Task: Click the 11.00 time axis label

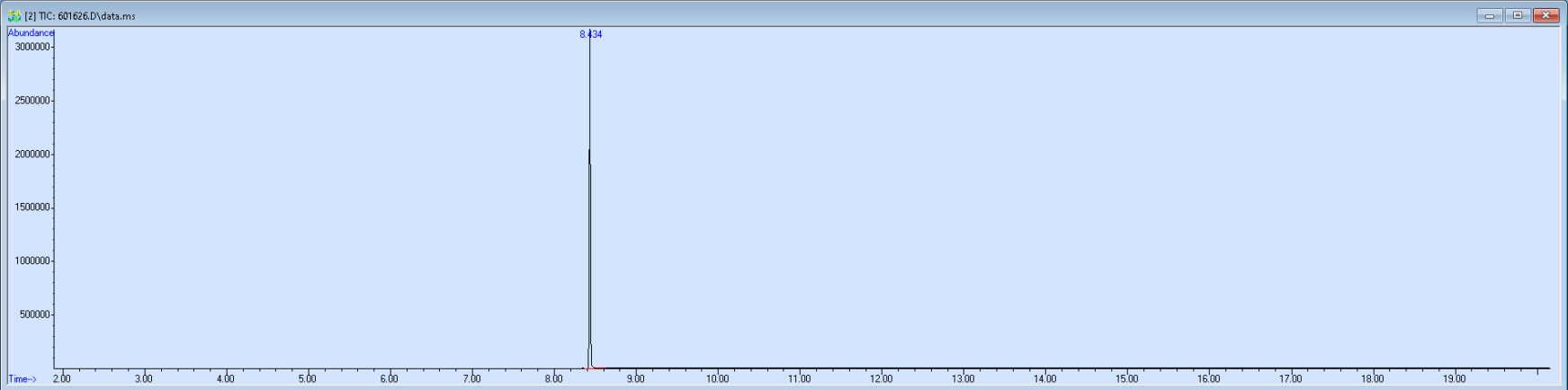Action: click(x=799, y=379)
